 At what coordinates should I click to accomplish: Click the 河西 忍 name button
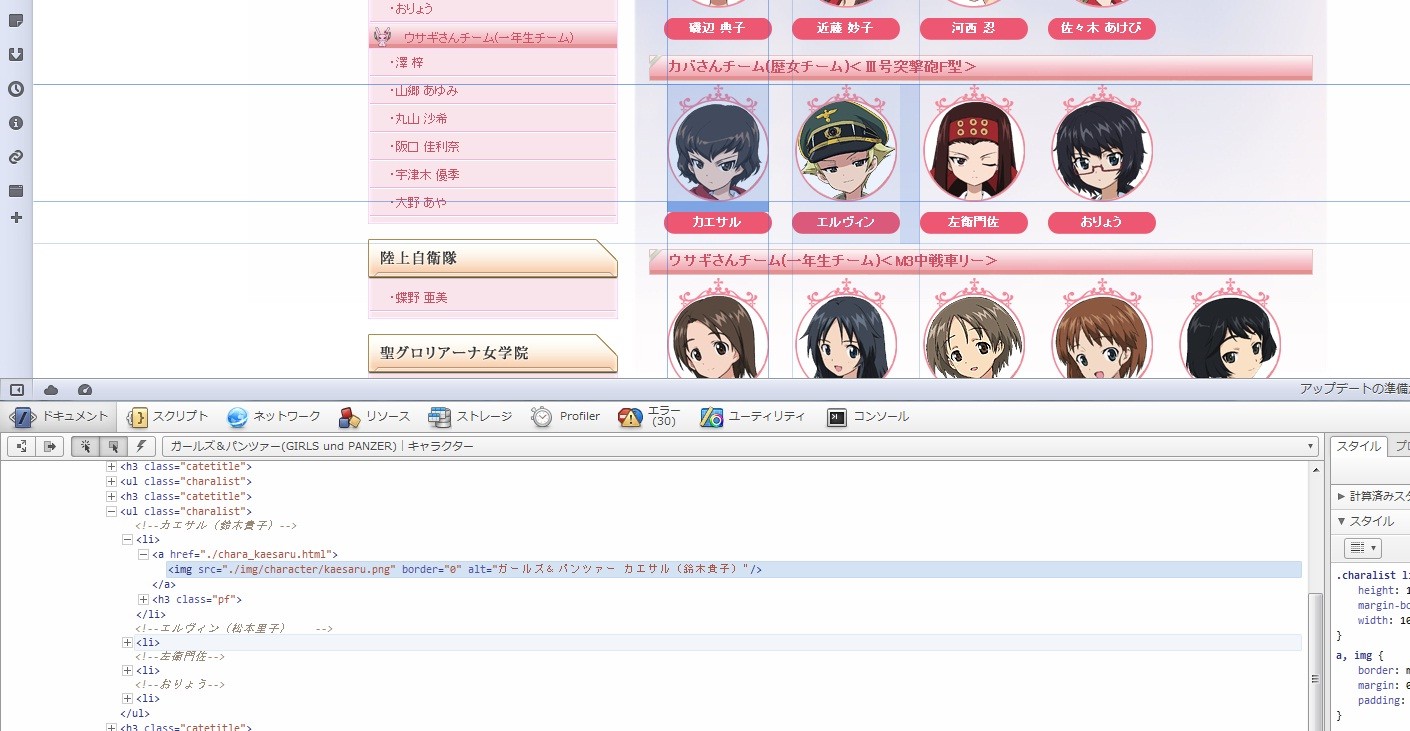(974, 28)
